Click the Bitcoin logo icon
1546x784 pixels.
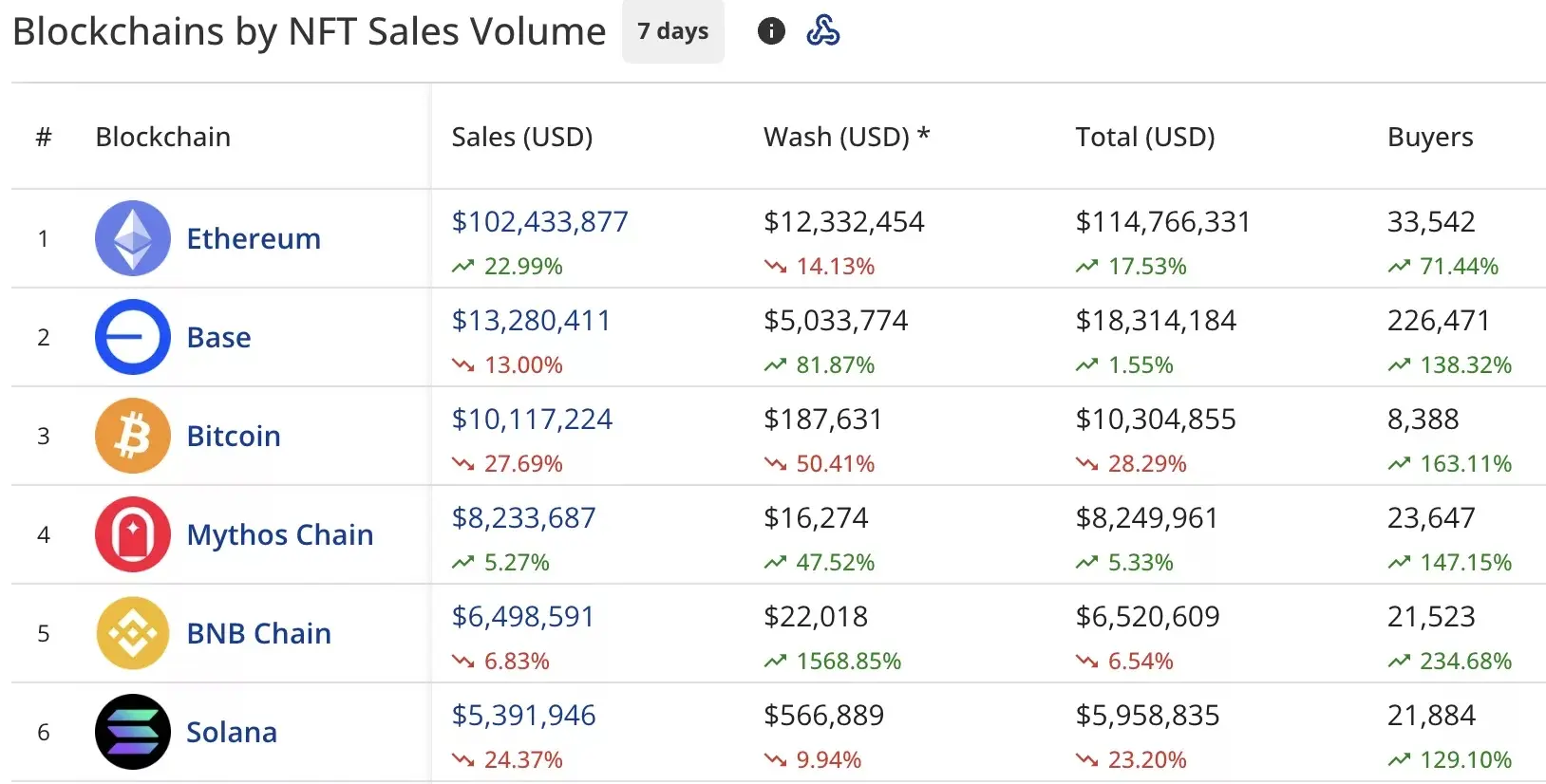[x=133, y=436]
